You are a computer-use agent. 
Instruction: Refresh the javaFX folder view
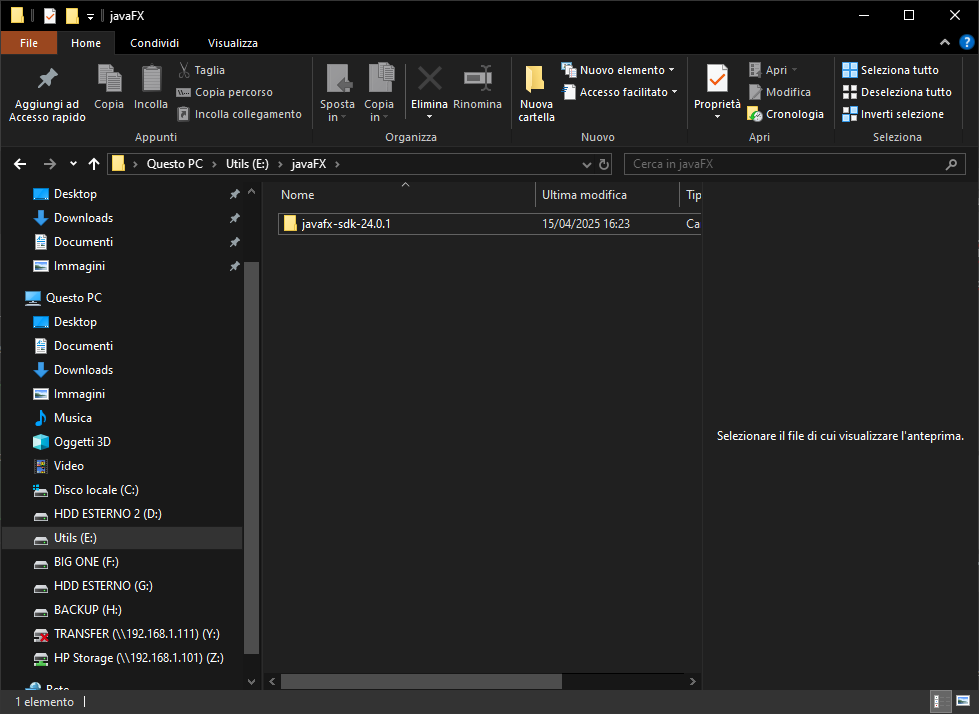pyautogui.click(x=604, y=164)
